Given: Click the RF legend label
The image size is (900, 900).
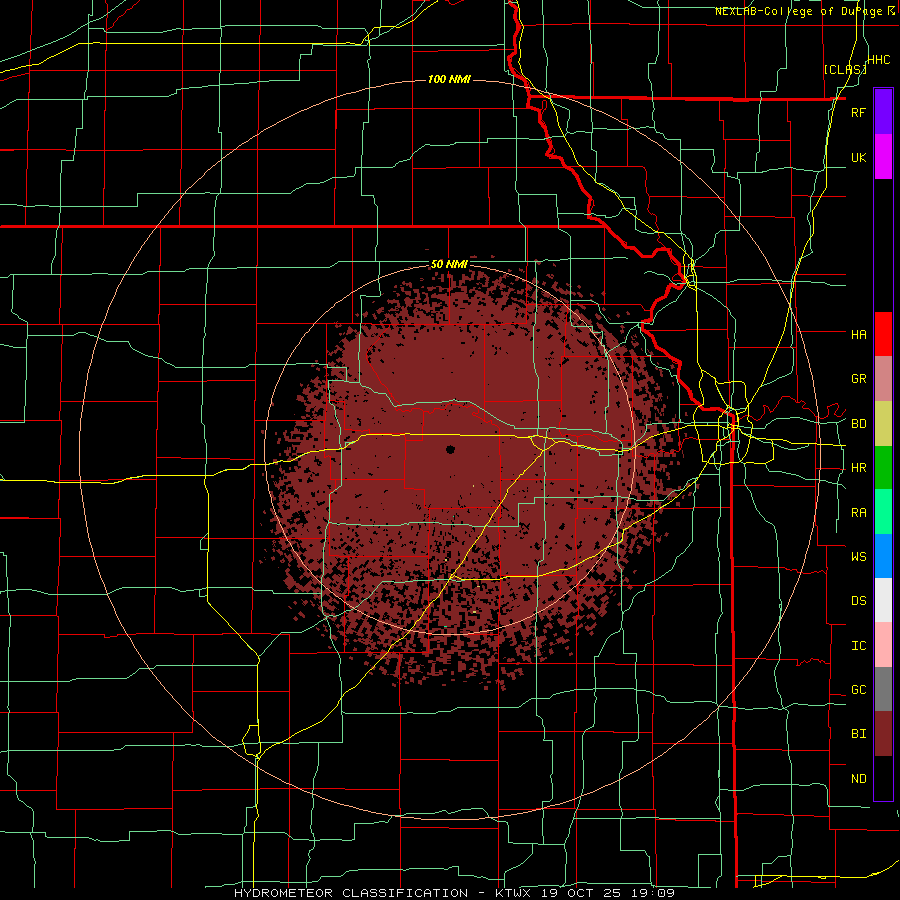Looking at the screenshot, I should coord(858,112).
